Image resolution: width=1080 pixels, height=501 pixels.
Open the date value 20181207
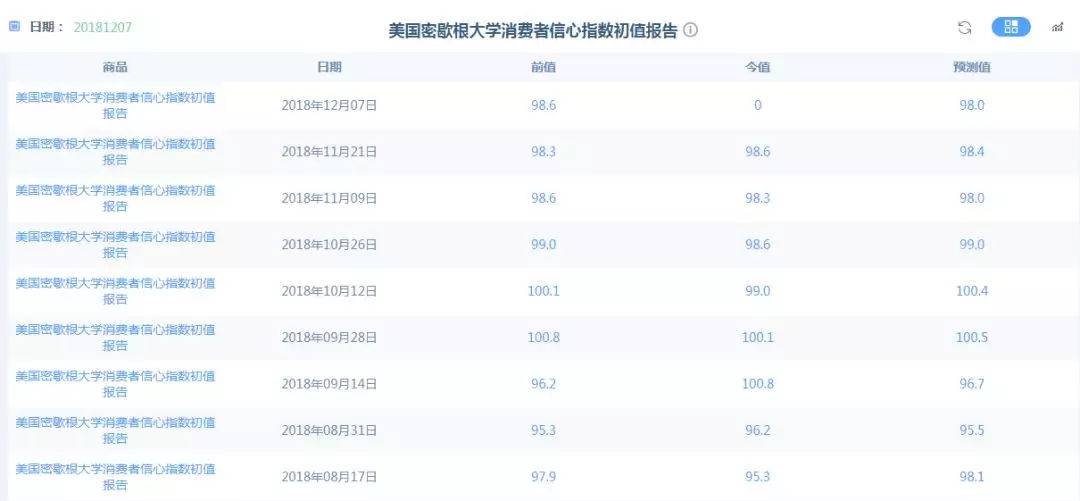click(x=103, y=28)
